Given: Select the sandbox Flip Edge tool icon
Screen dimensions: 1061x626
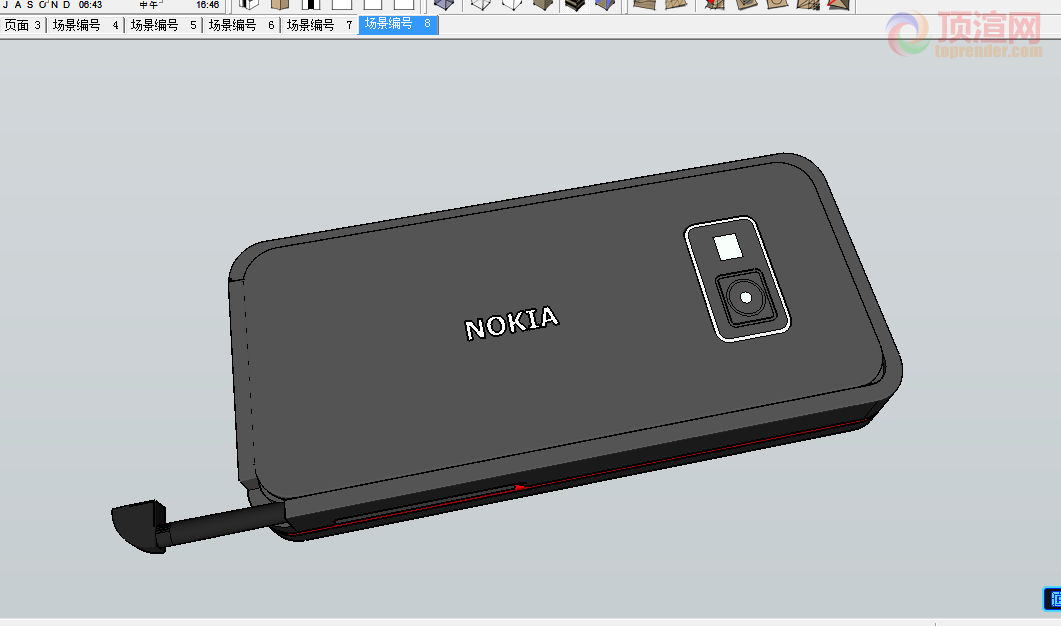Looking at the screenshot, I should tap(839, 5).
